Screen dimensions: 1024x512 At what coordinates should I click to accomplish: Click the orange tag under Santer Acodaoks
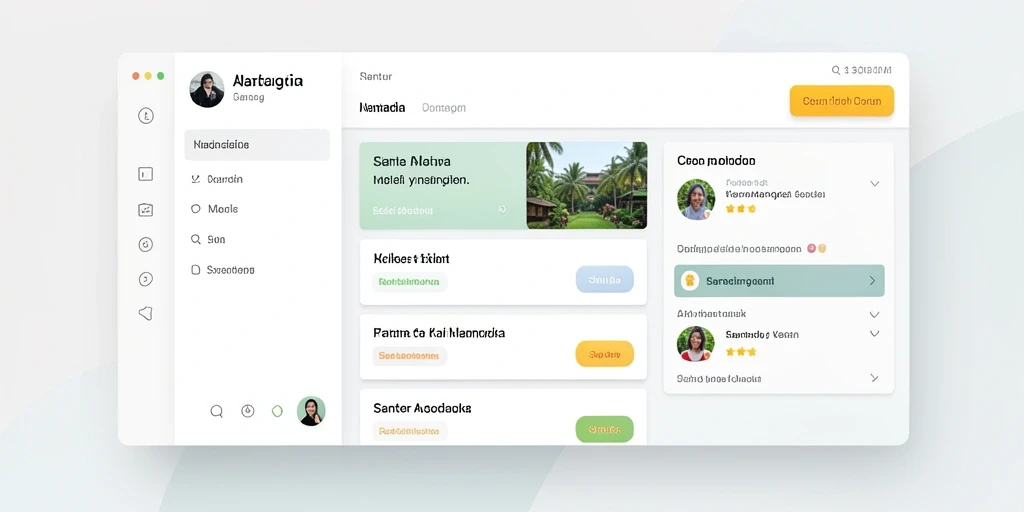click(x=409, y=431)
